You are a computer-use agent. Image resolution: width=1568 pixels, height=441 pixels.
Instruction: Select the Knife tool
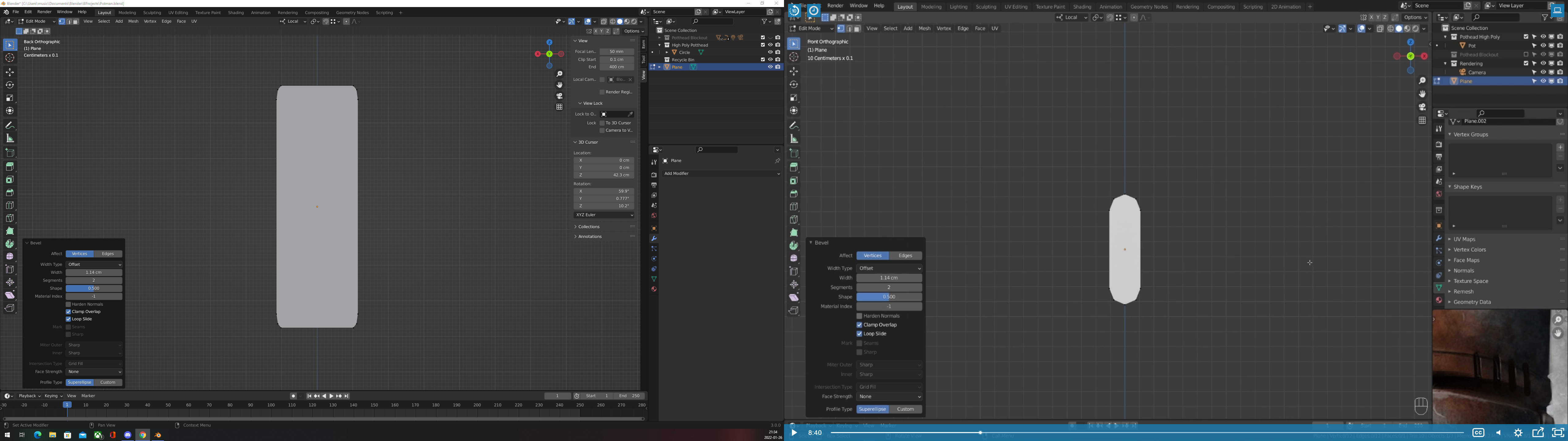[x=10, y=218]
